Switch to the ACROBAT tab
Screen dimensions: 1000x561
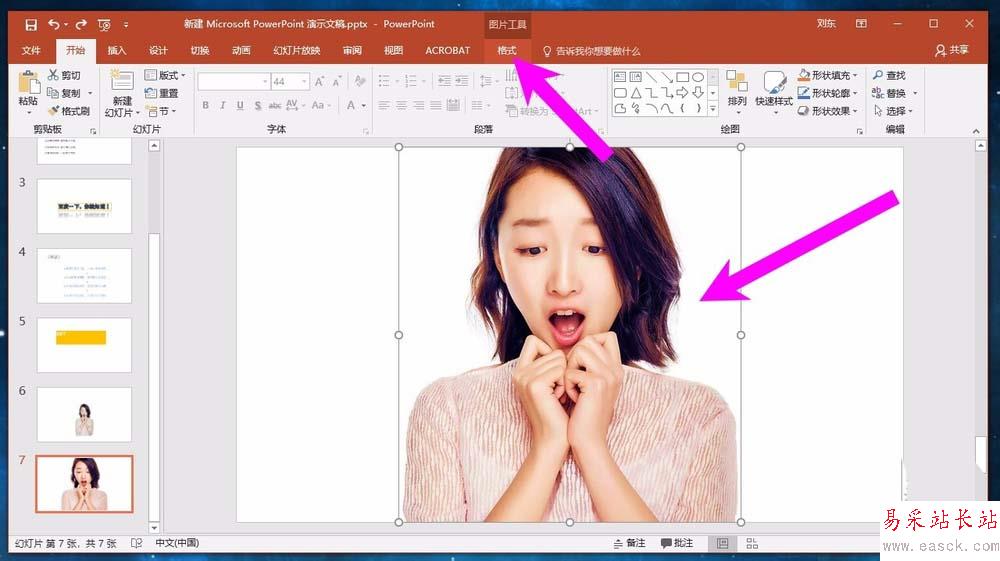pyautogui.click(x=448, y=50)
